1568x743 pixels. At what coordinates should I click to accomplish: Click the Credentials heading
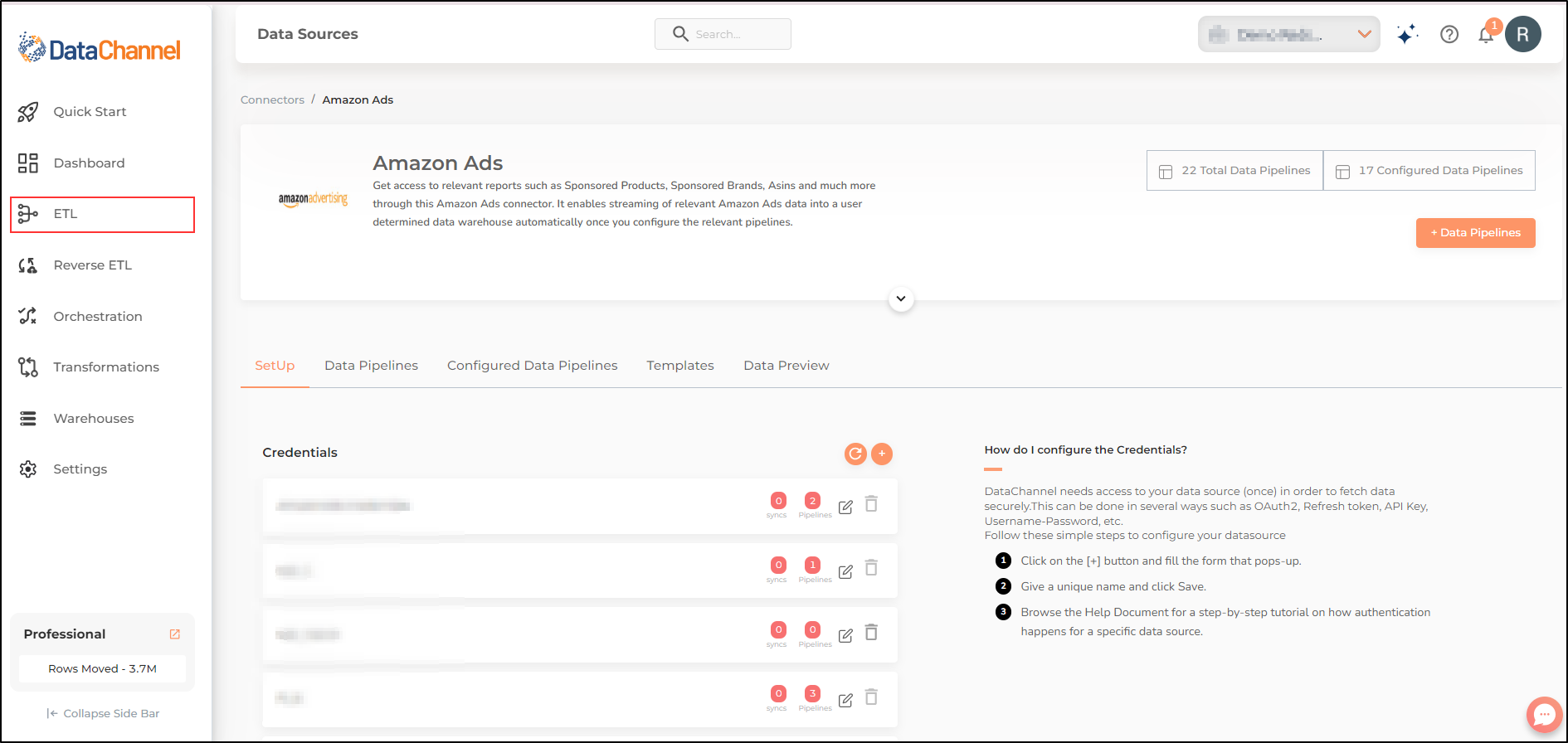(299, 453)
